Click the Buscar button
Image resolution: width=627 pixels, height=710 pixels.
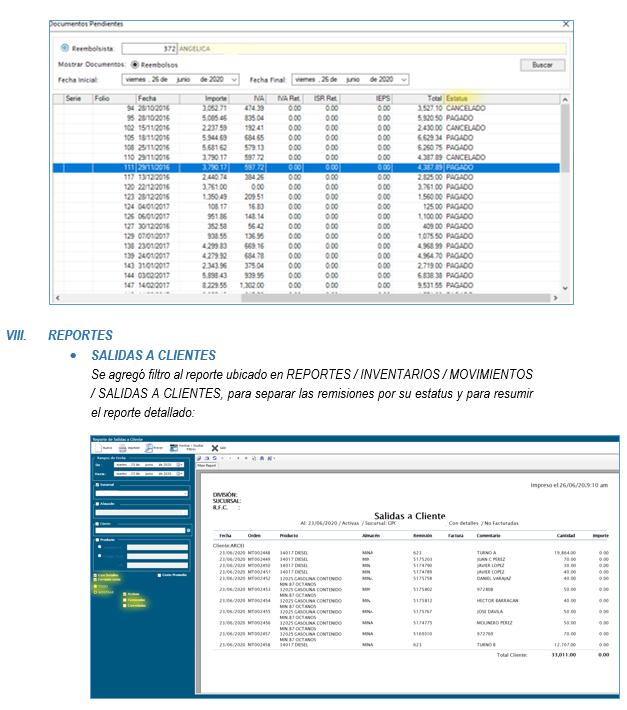pos(542,65)
